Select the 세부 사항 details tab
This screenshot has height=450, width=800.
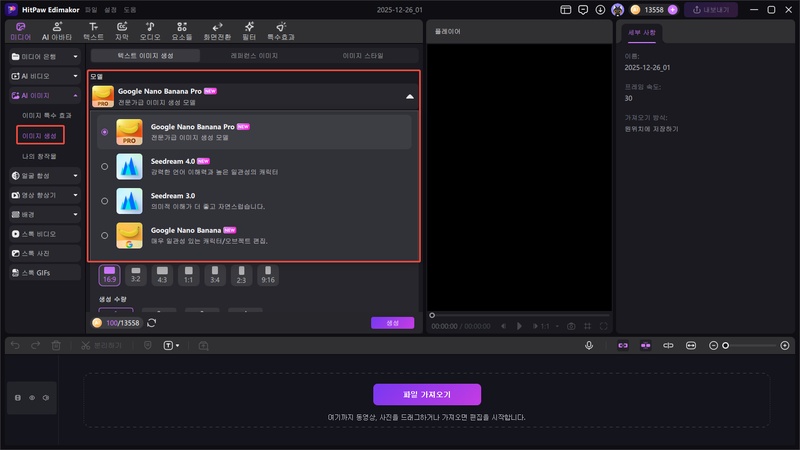[641, 33]
